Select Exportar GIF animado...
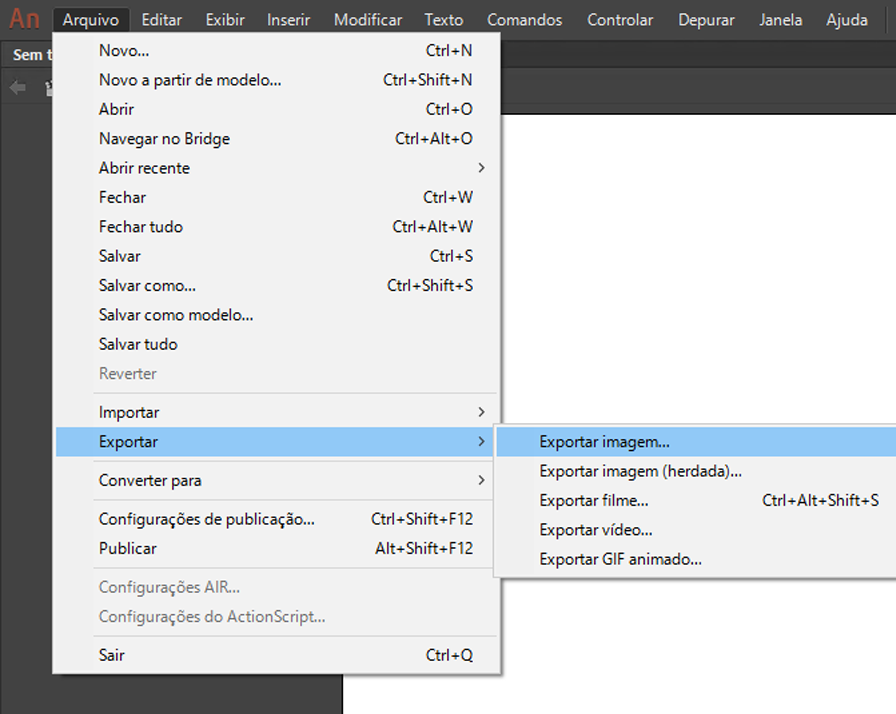Image resolution: width=896 pixels, height=714 pixels. 616,559
